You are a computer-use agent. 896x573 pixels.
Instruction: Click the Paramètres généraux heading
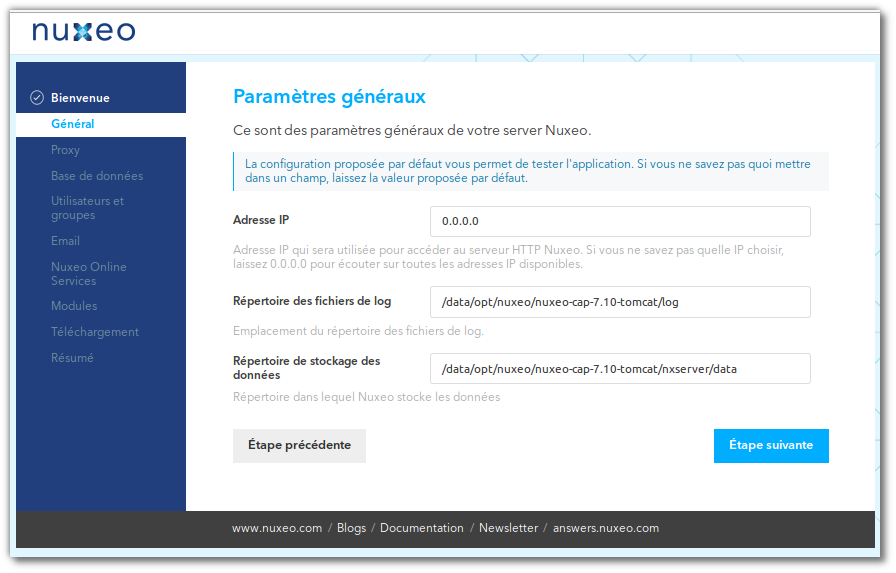click(x=329, y=97)
